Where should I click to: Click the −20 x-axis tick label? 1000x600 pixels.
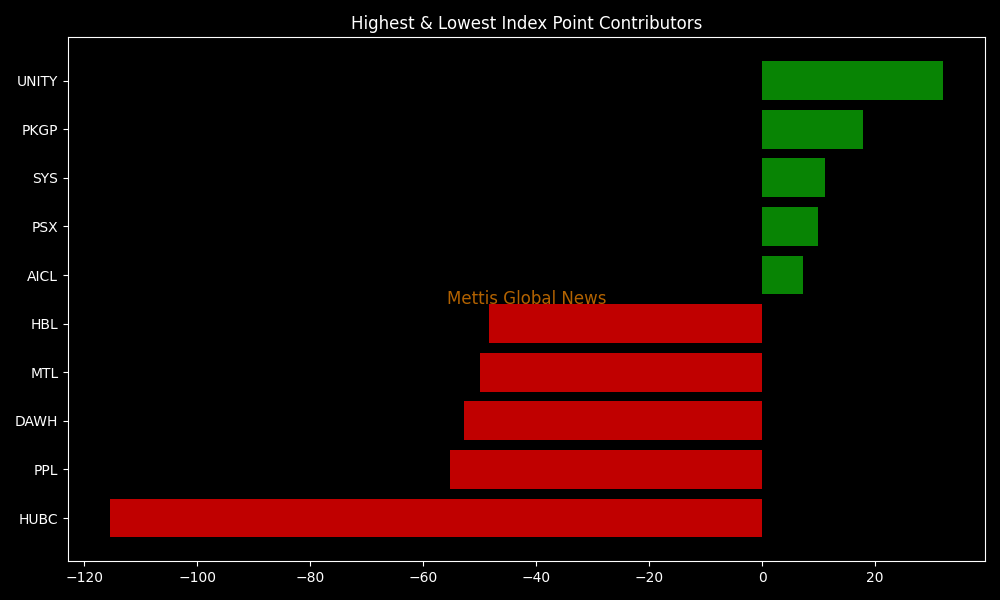click(649, 578)
